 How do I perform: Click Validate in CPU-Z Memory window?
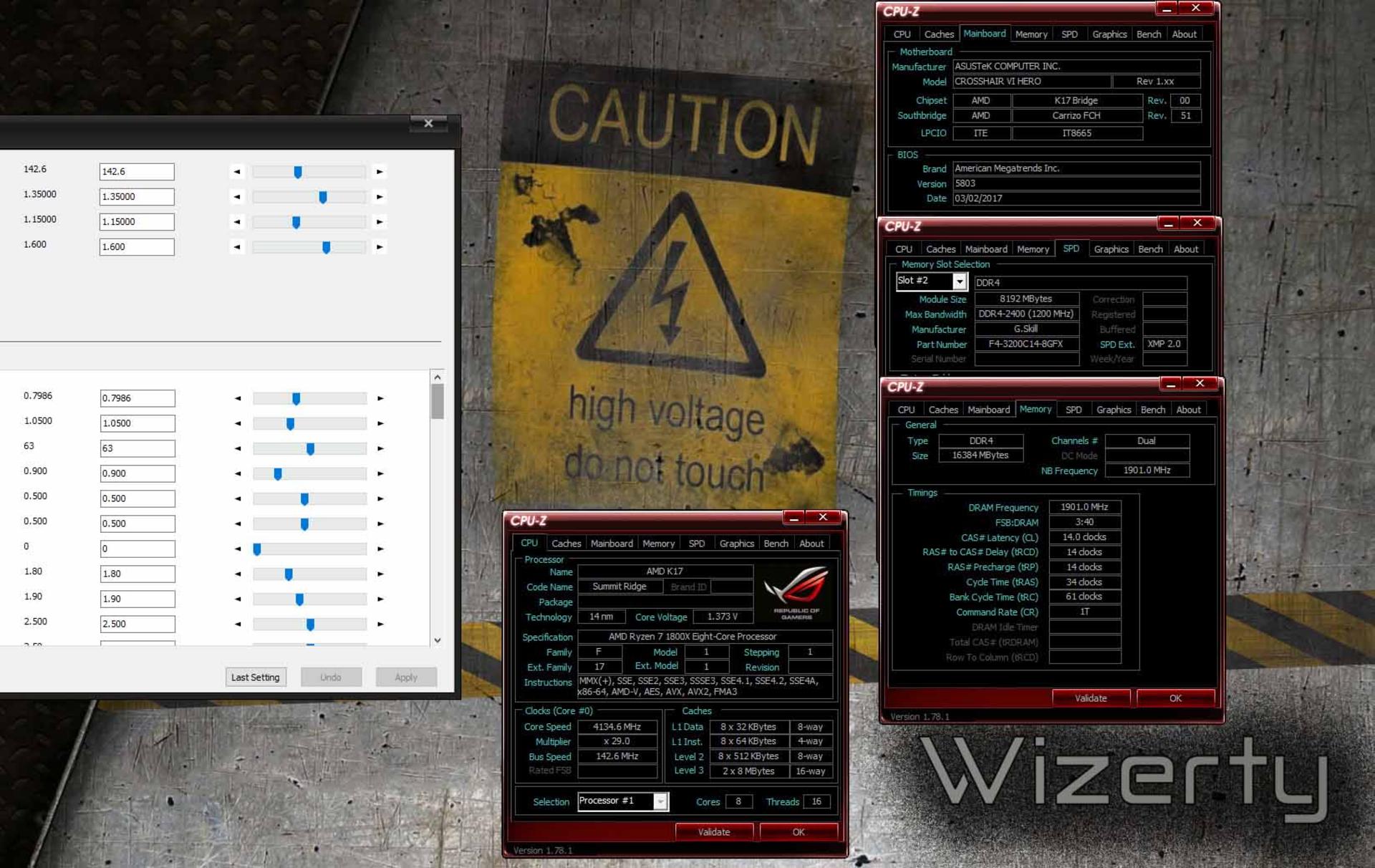click(1091, 698)
